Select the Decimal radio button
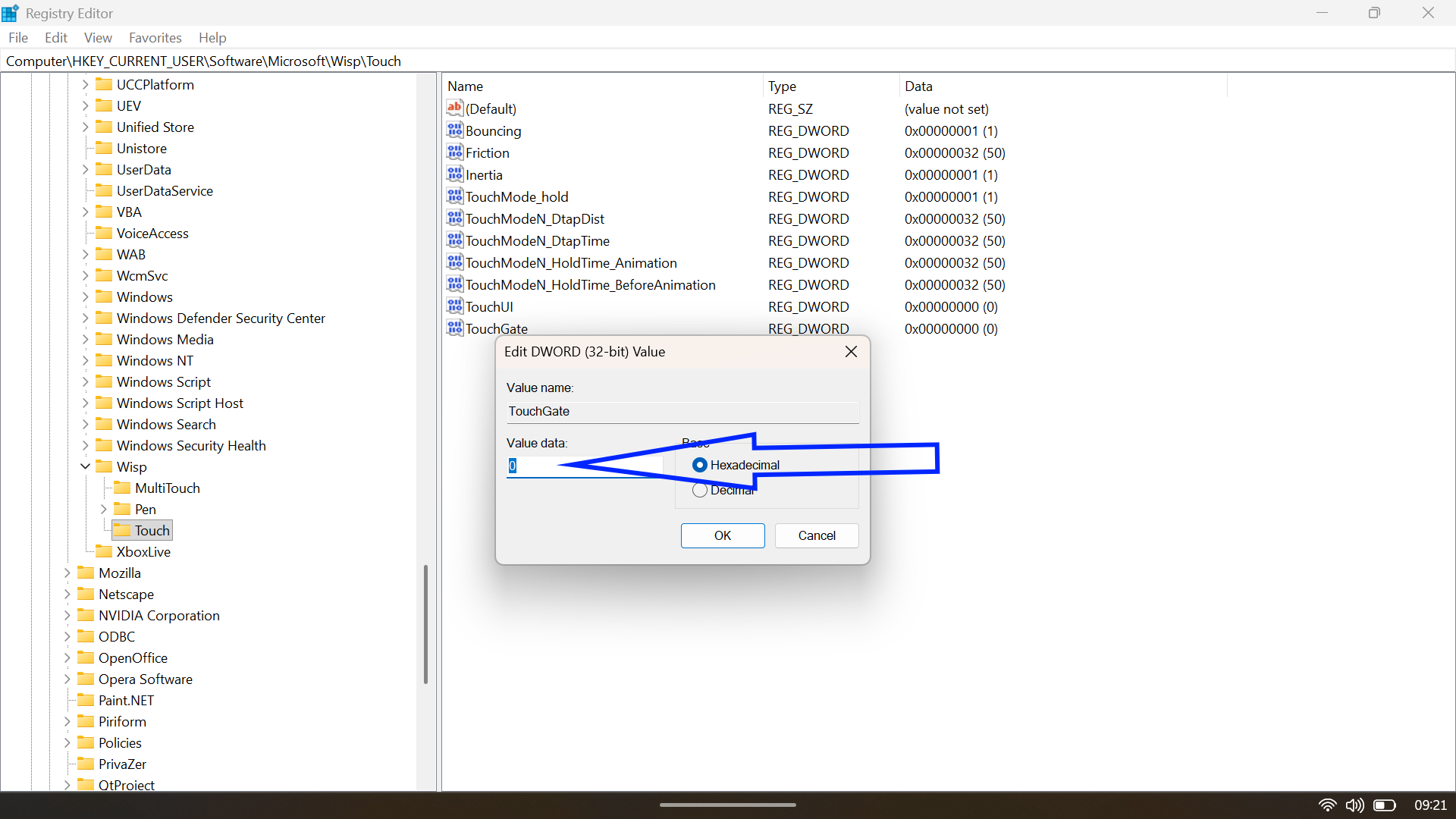The height and width of the screenshot is (819, 1456). click(x=700, y=489)
